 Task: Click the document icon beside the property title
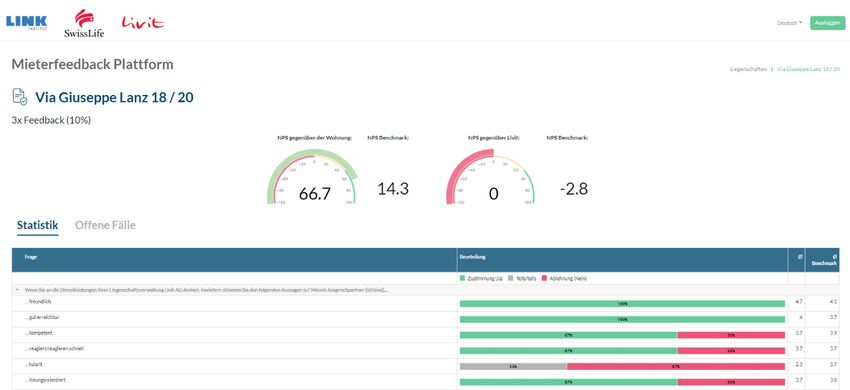point(20,97)
